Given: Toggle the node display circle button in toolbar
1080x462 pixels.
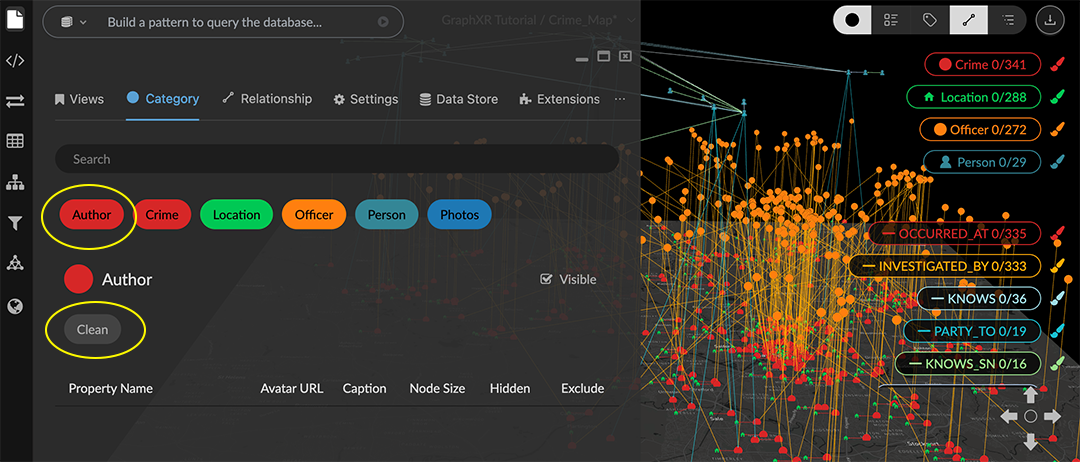Looking at the screenshot, I should [852, 19].
